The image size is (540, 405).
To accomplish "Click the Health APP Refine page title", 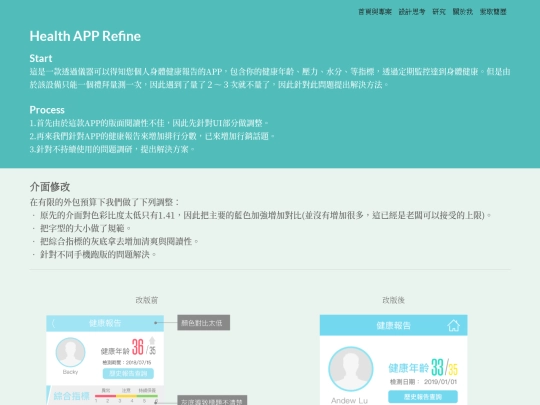I will click(85, 36).
